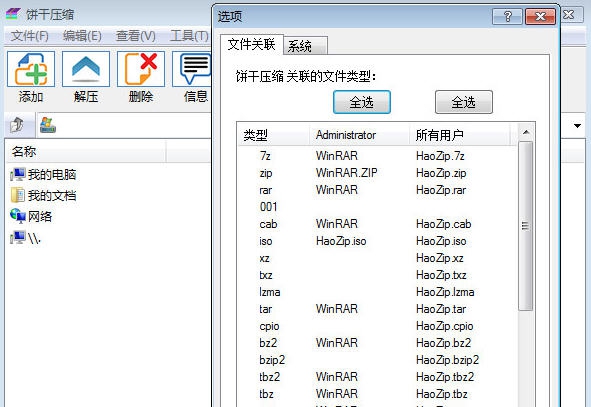The width and height of the screenshot is (591, 407).
Task: Select the txz type row
Action: (377, 275)
